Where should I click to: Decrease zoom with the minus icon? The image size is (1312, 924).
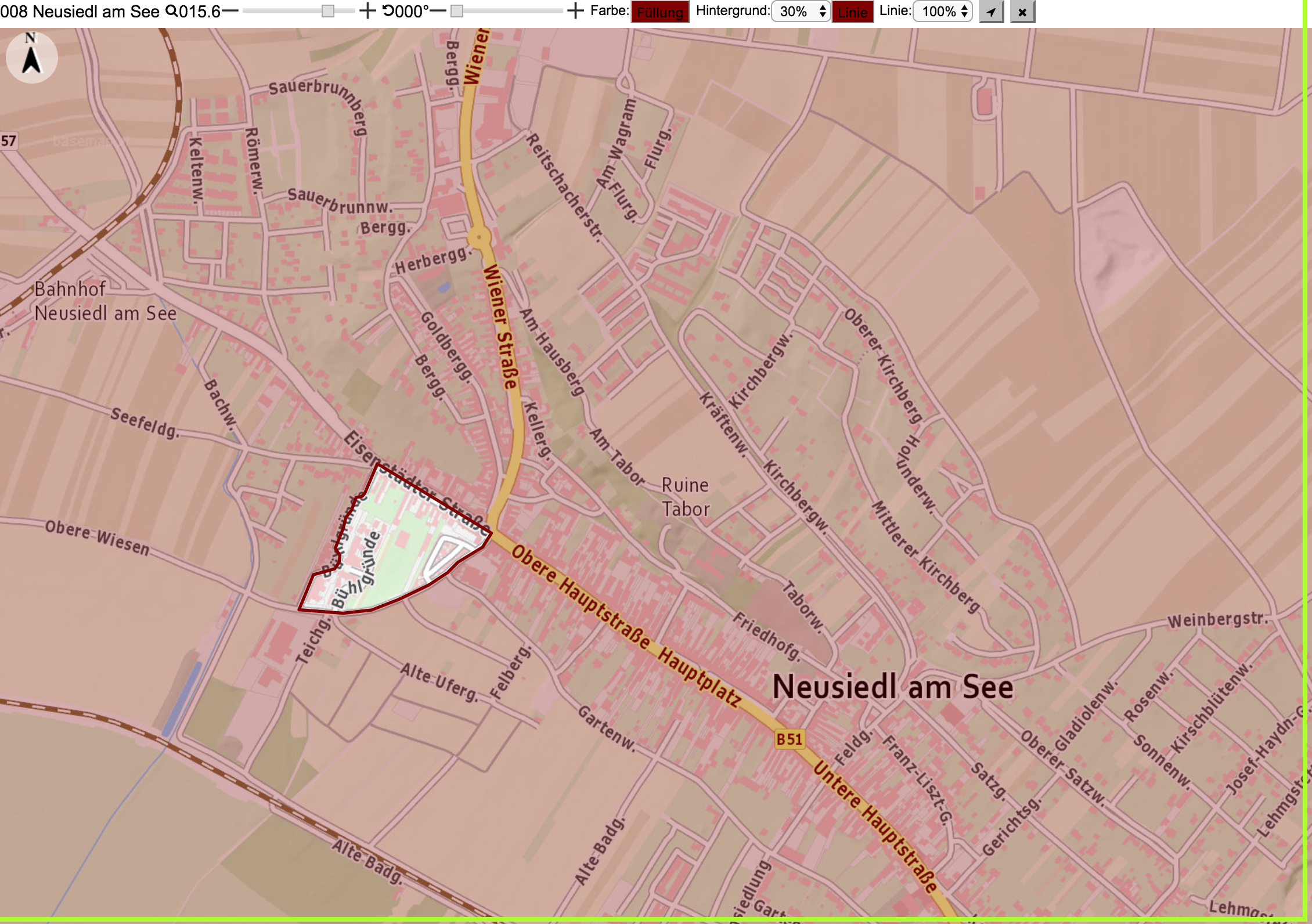230,11
